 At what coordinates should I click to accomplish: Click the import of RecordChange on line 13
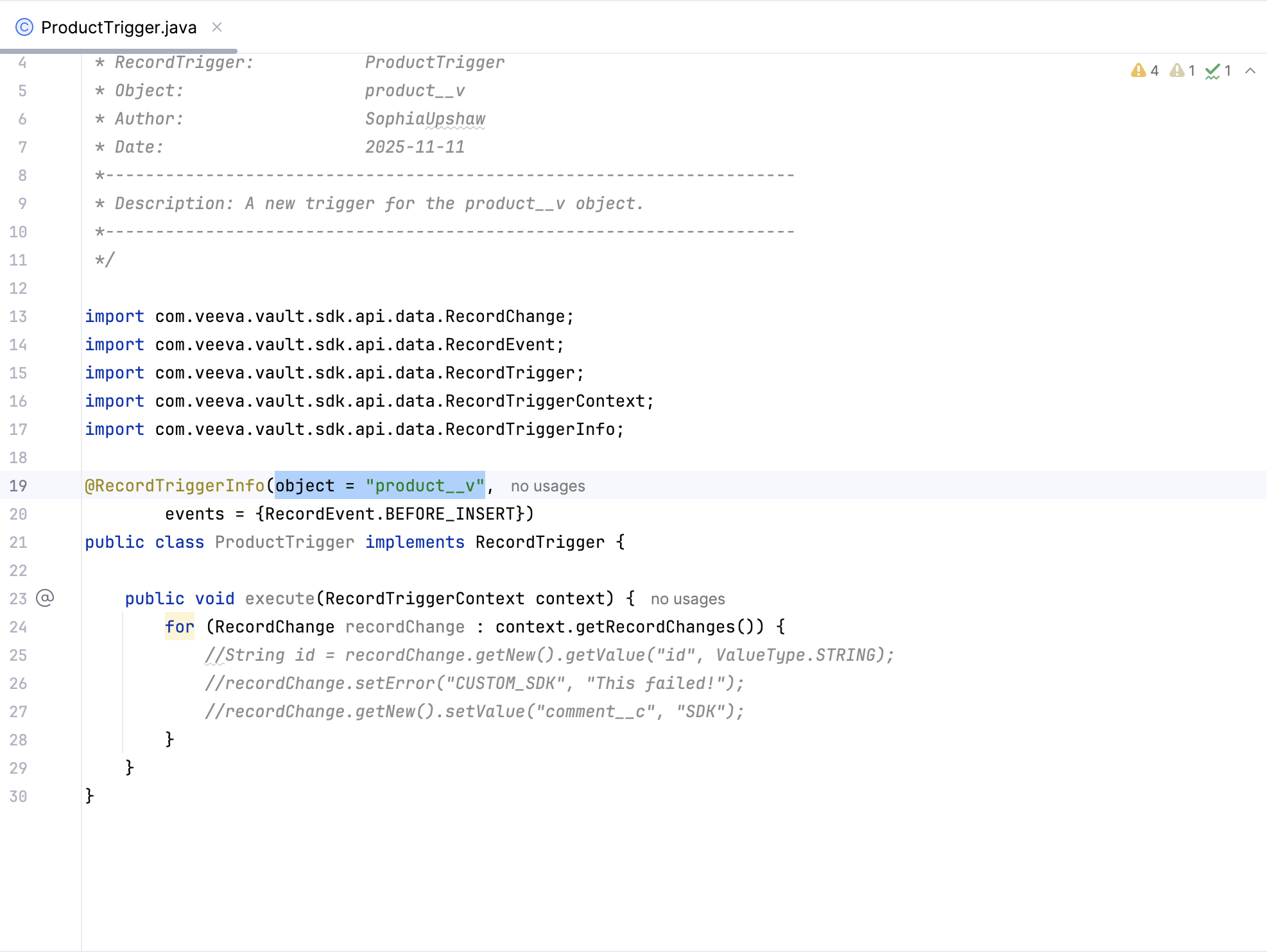[x=329, y=316]
